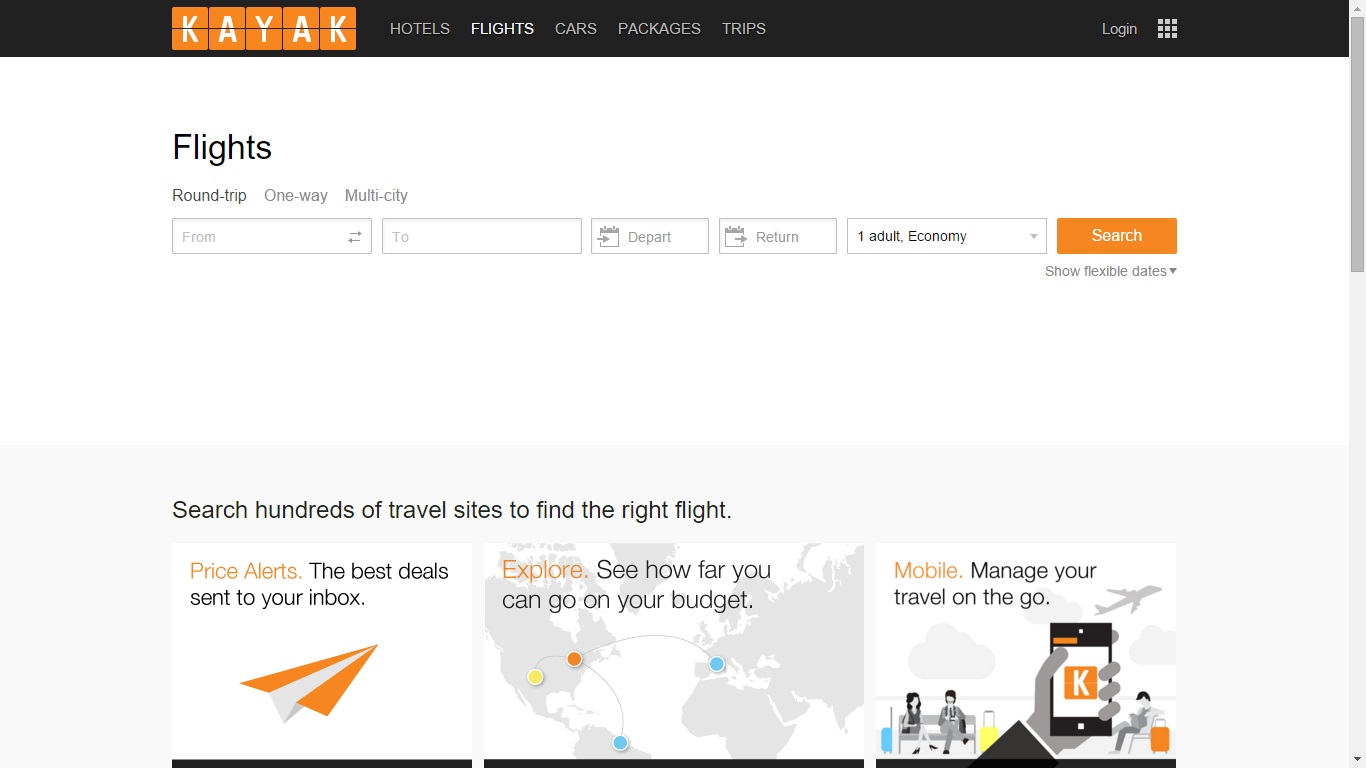Click the Return calendar icon
The image size is (1366, 768).
[736, 237]
